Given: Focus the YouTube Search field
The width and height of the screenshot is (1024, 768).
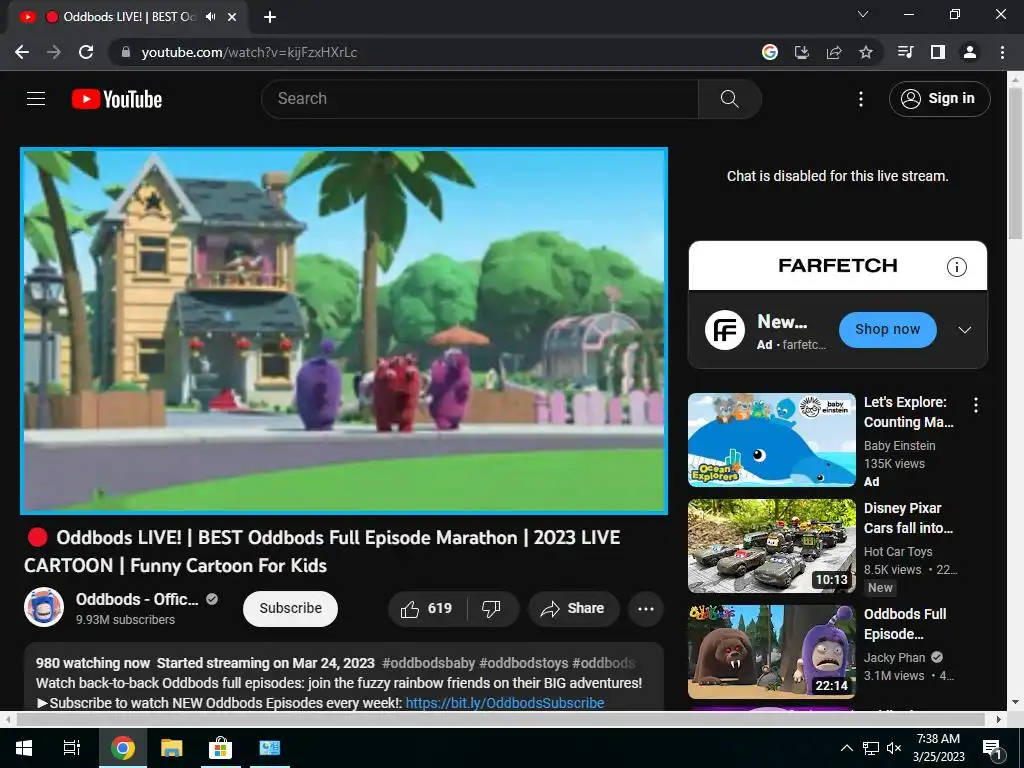Looking at the screenshot, I should point(480,99).
